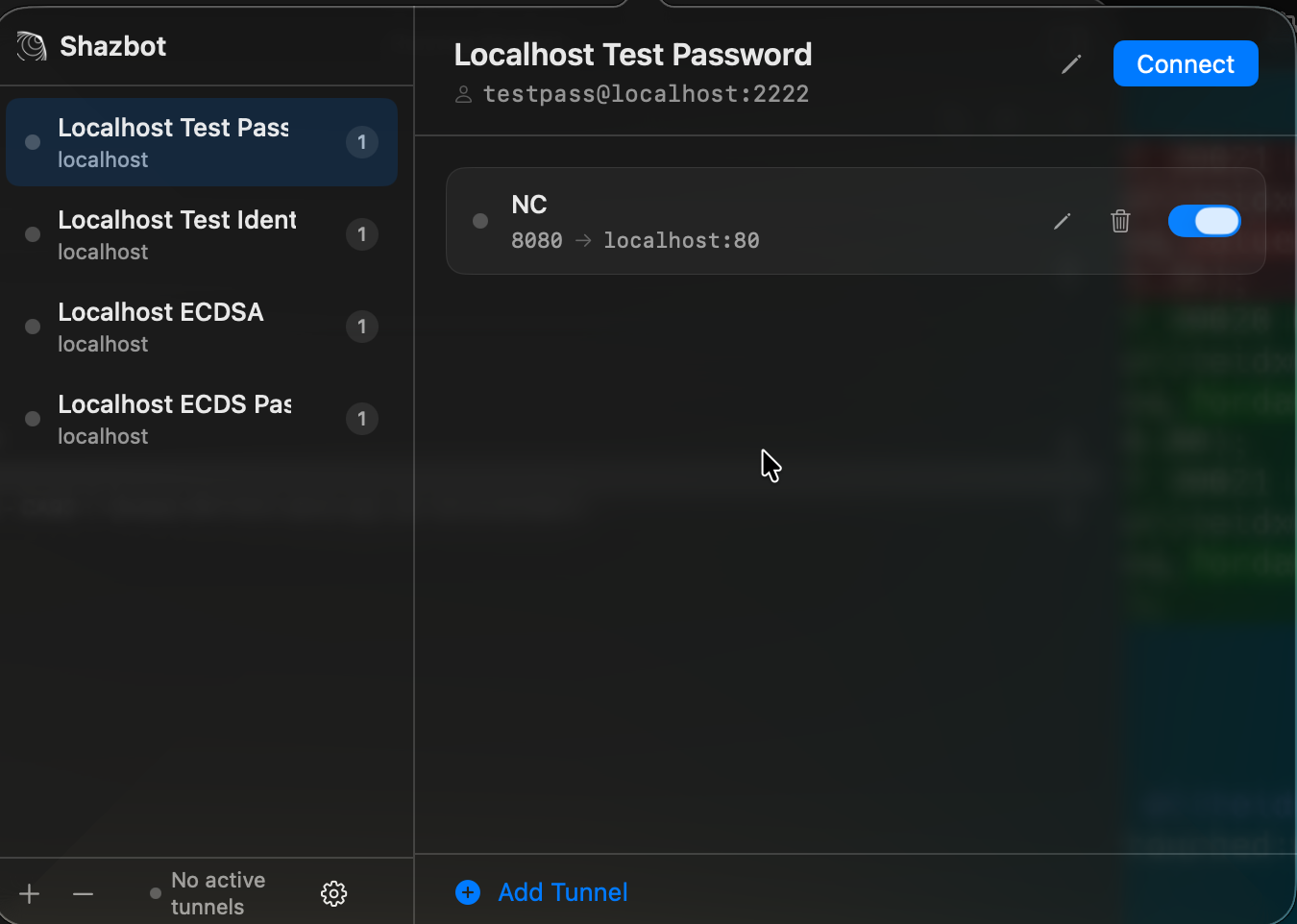The width and height of the screenshot is (1297, 924).
Task: Toggle the NC tunnel switch off
Action: (x=1205, y=221)
